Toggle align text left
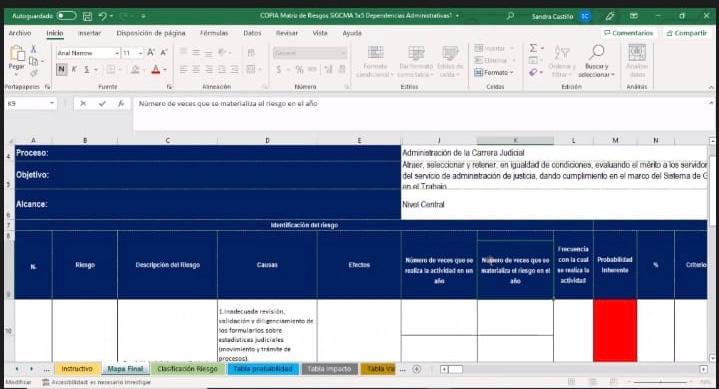The width and height of the screenshot is (719, 389). click(183, 69)
